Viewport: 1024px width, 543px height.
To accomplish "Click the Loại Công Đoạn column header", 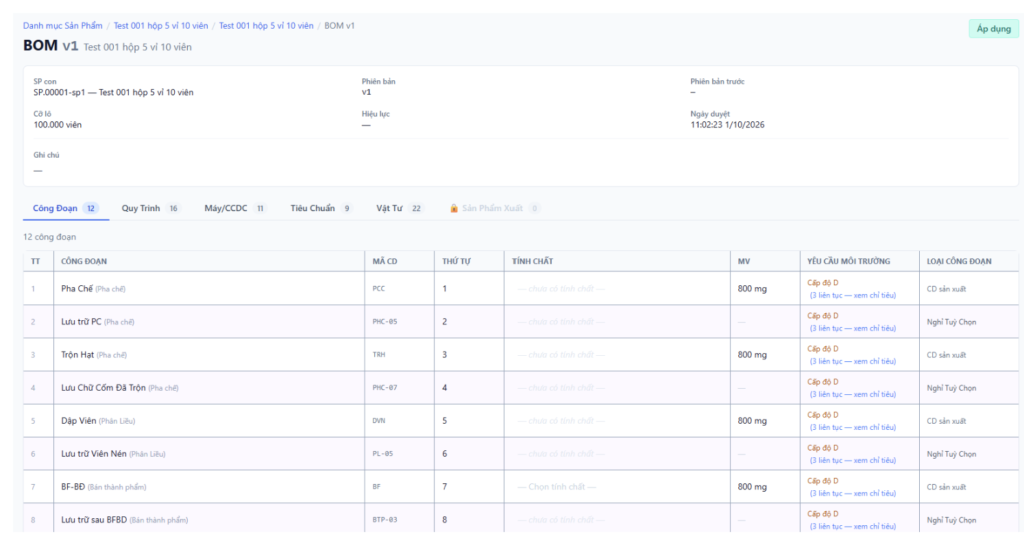I will coord(959,261).
